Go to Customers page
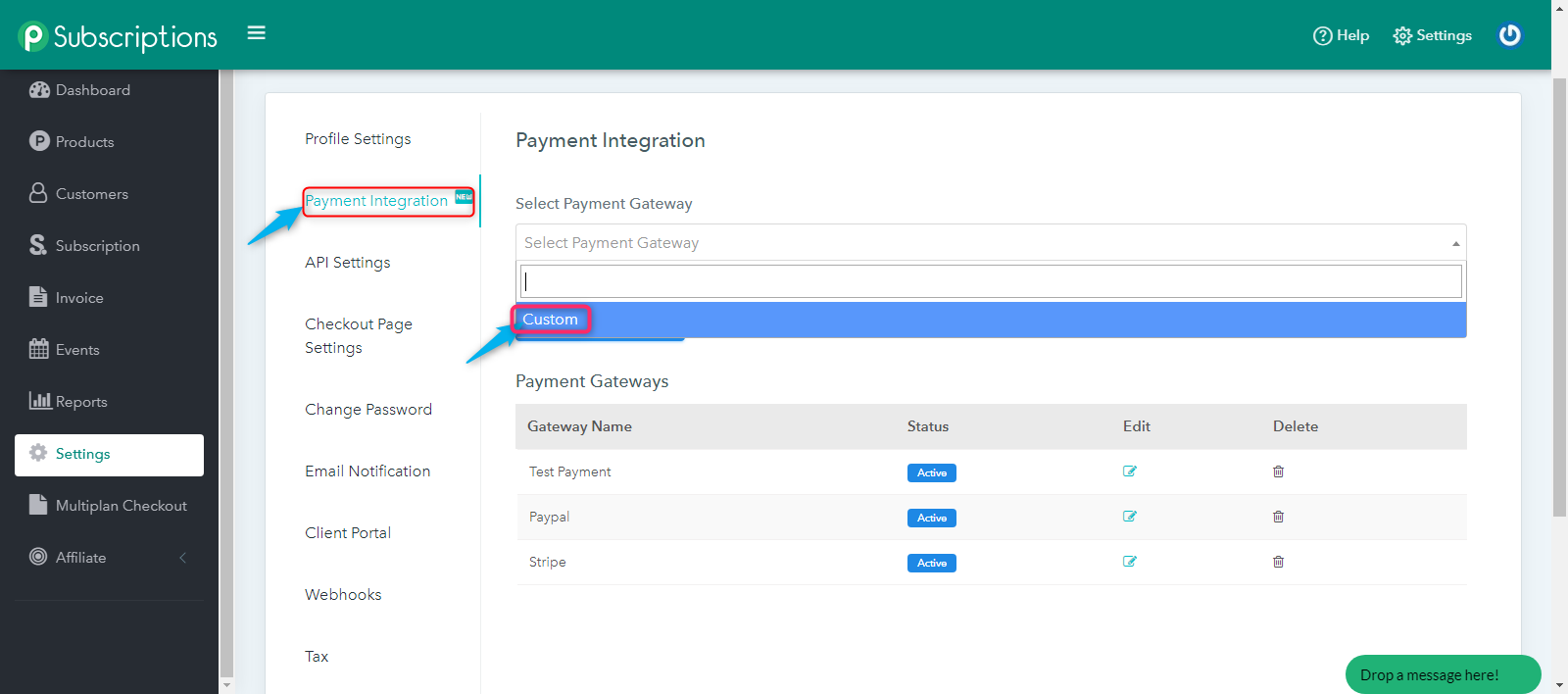Image resolution: width=1568 pixels, height=694 pixels. [92, 194]
